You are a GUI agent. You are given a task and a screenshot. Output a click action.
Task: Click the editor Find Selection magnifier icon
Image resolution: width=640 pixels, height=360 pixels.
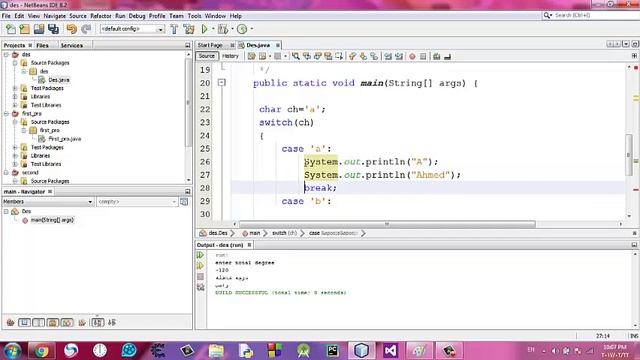[296, 56]
